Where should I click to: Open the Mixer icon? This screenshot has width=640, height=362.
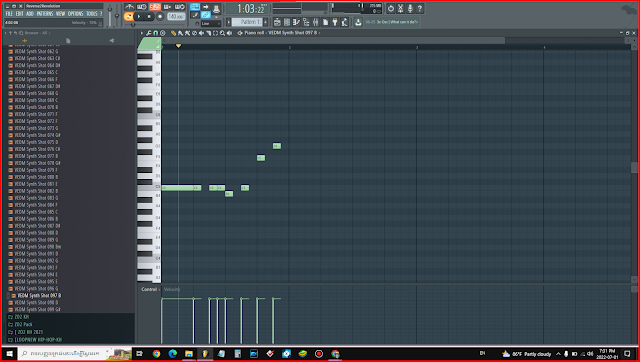click(x=316, y=22)
